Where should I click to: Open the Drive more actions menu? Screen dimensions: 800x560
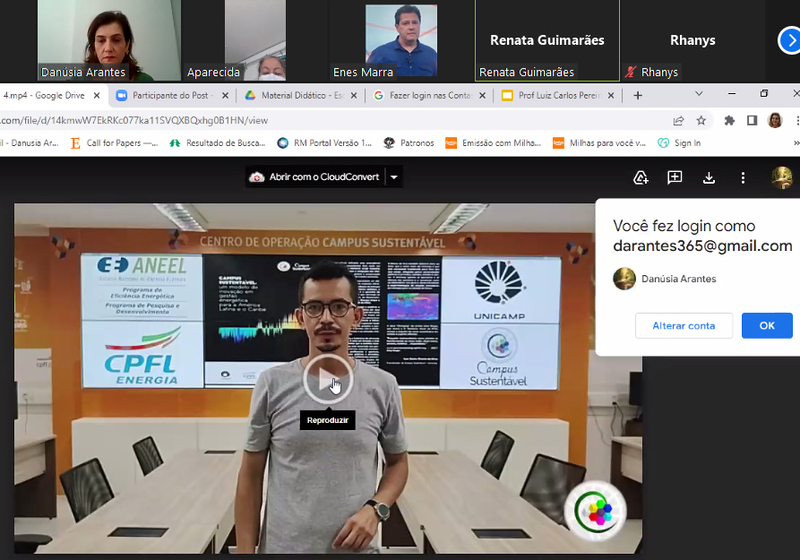point(743,178)
